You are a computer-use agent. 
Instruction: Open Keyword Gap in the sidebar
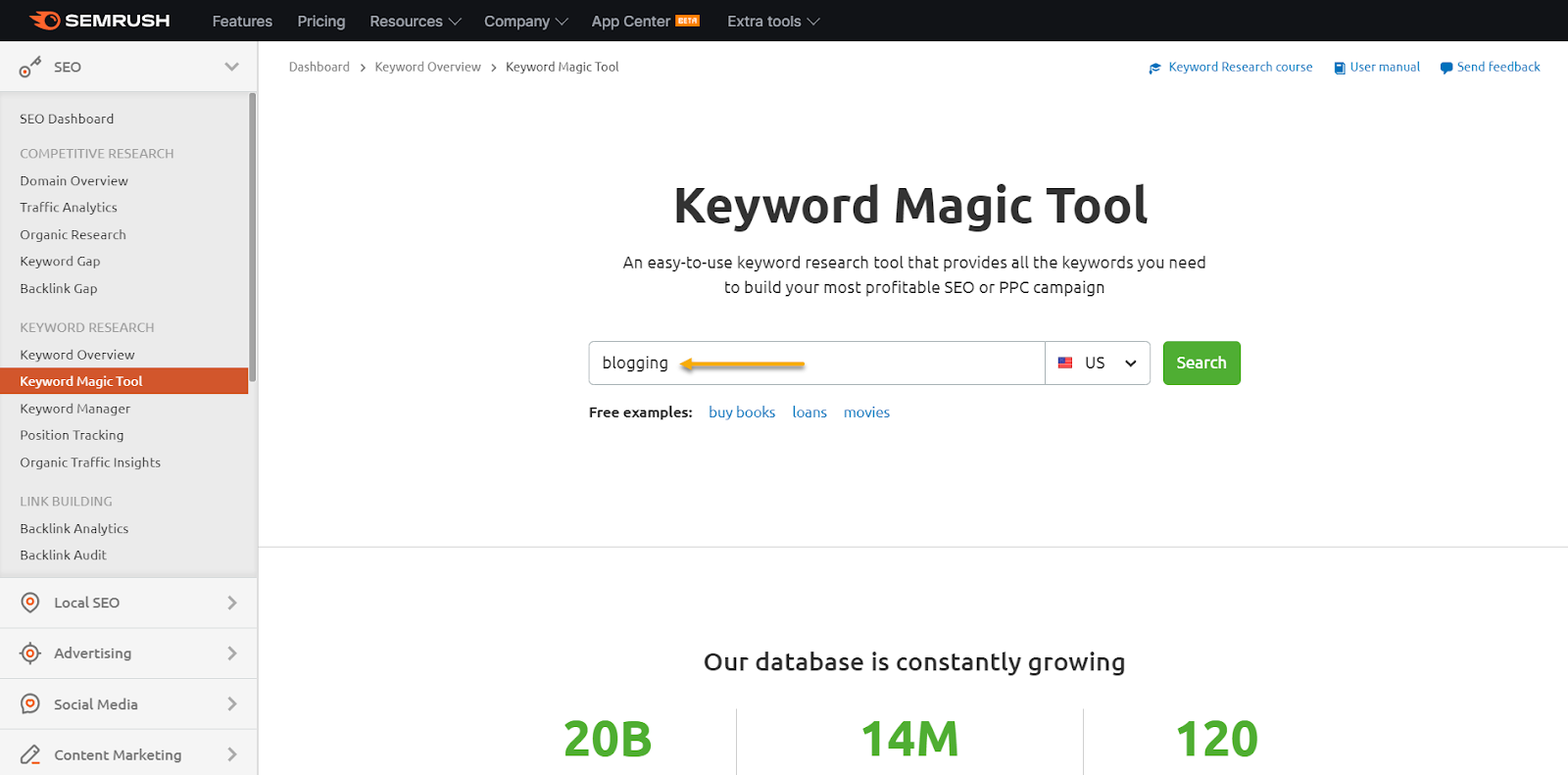coord(60,262)
